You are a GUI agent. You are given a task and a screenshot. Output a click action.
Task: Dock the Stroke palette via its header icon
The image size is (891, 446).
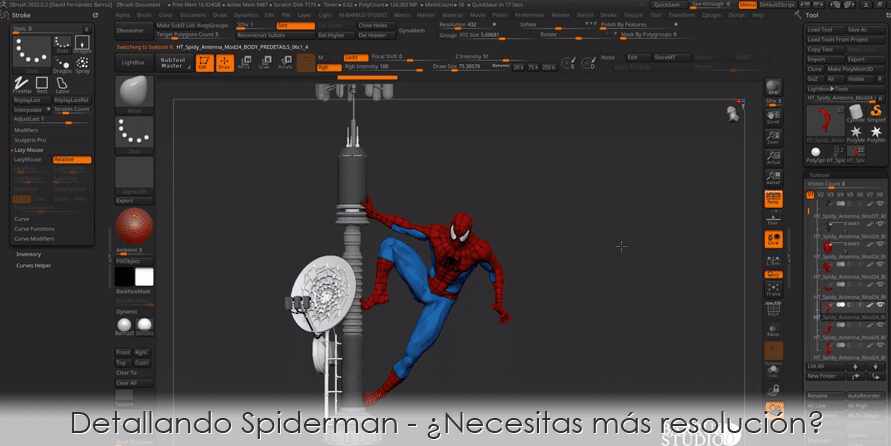(95, 15)
